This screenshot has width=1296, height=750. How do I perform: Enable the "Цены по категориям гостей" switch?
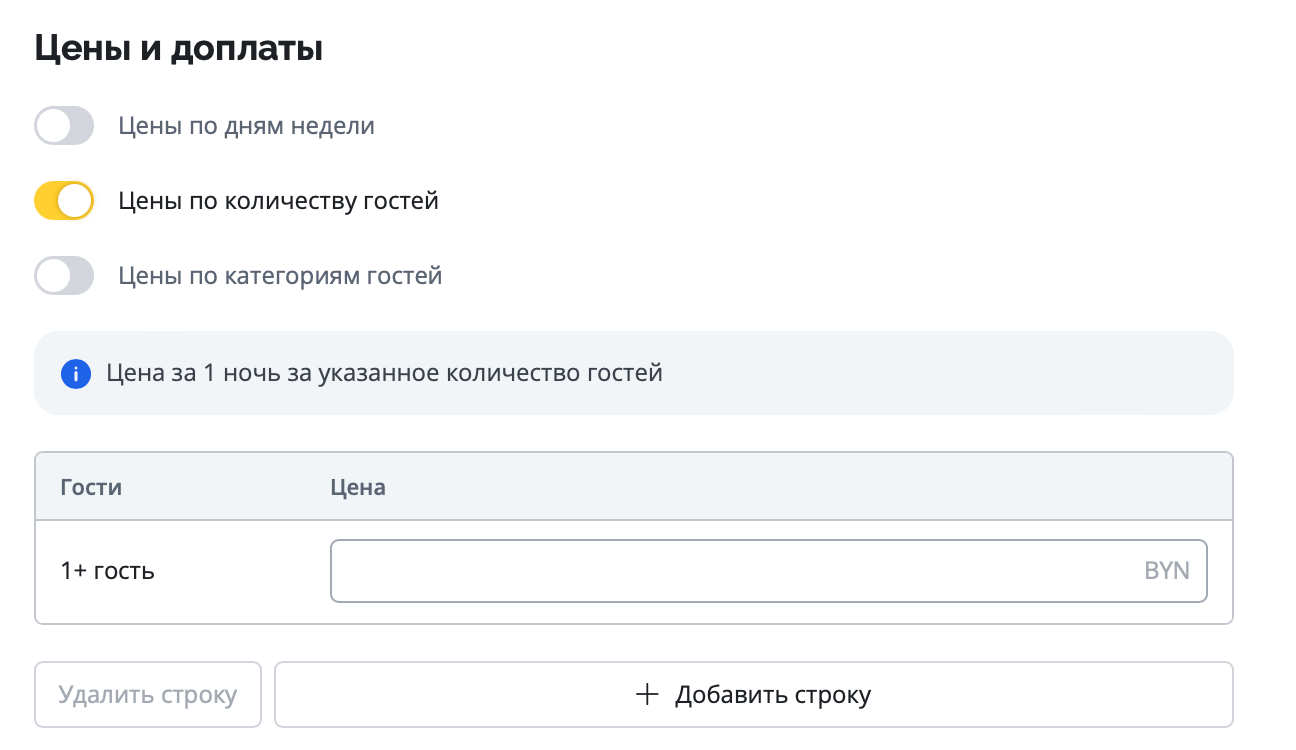pyautogui.click(x=64, y=276)
